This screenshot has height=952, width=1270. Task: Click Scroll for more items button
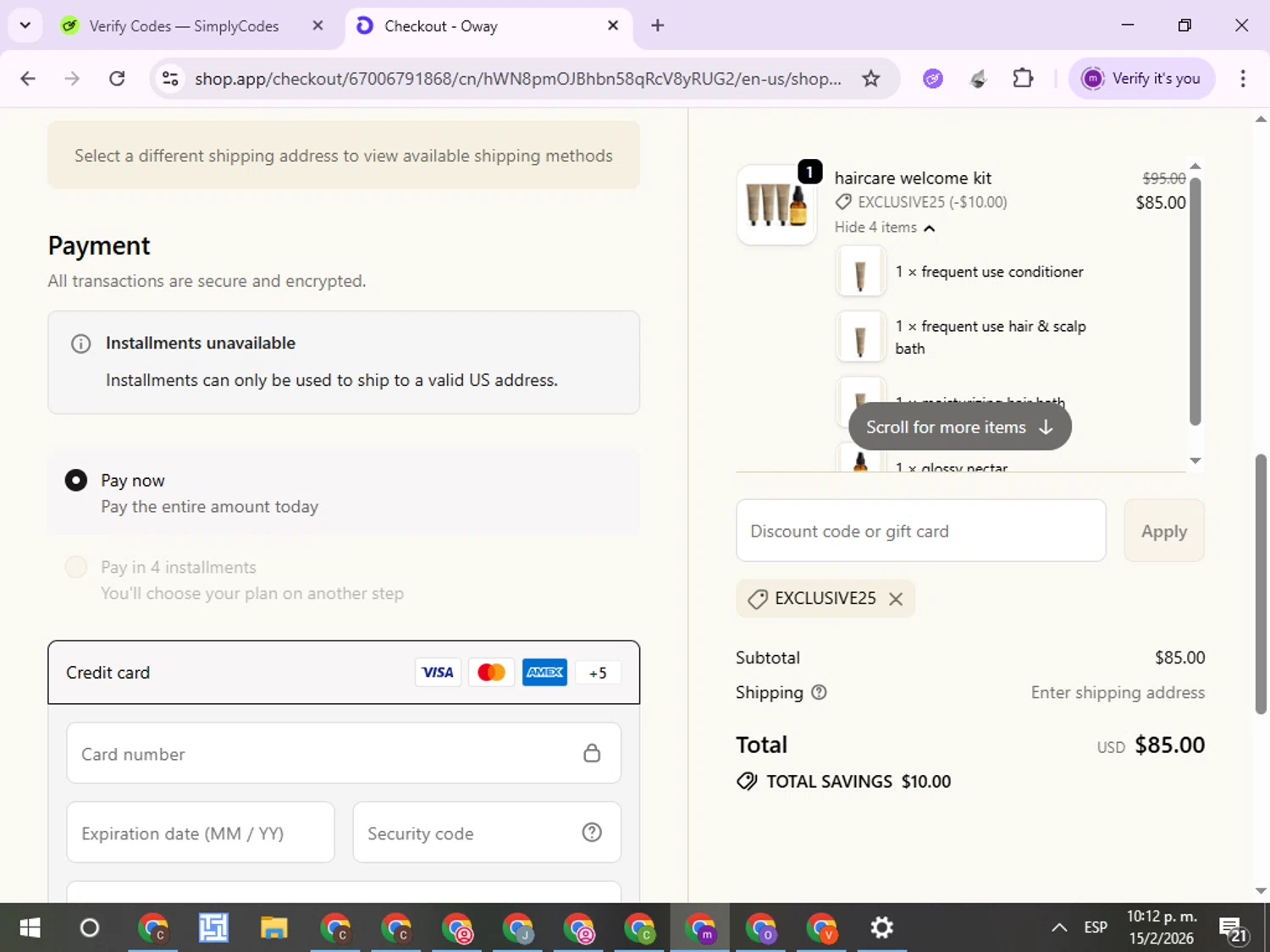(959, 427)
